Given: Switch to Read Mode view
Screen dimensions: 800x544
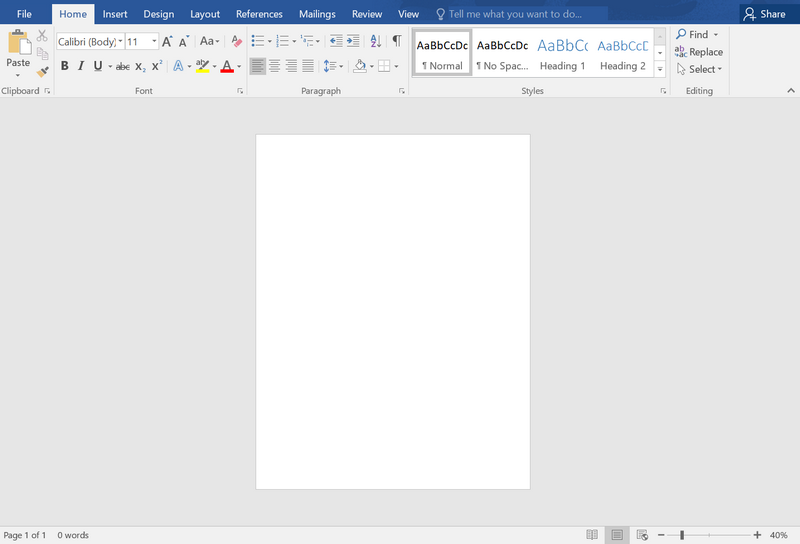Looking at the screenshot, I should pyautogui.click(x=592, y=535).
